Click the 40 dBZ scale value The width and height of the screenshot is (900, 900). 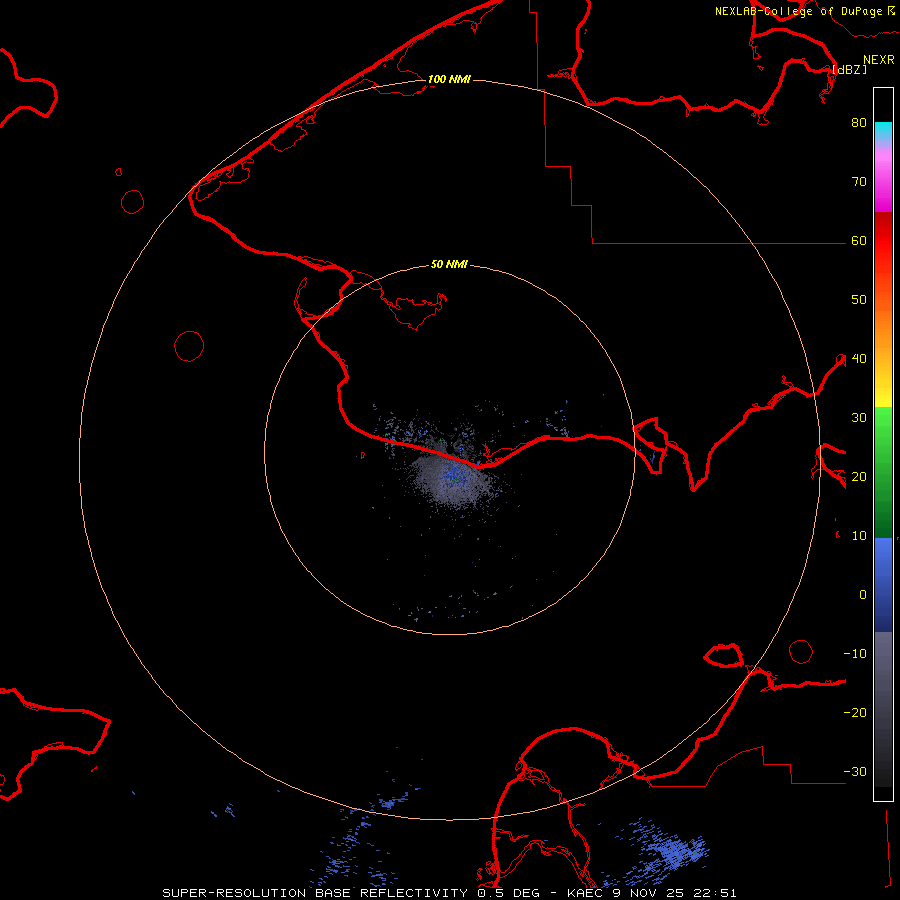[859, 359]
